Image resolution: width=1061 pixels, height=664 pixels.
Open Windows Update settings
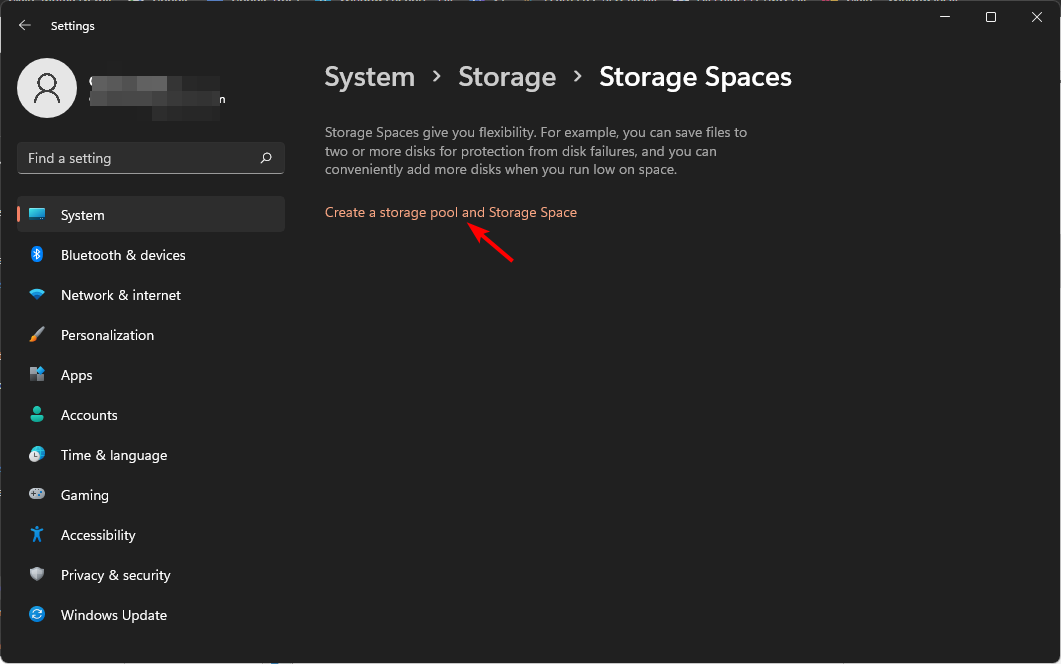[x=113, y=615]
